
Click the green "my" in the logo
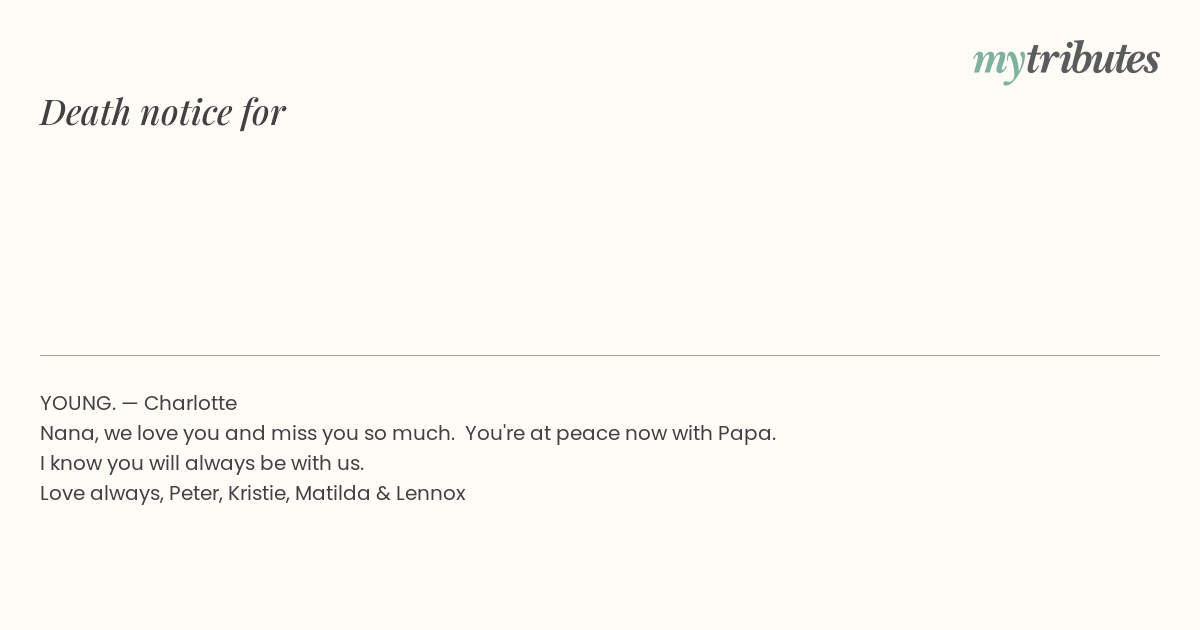(x=999, y=63)
